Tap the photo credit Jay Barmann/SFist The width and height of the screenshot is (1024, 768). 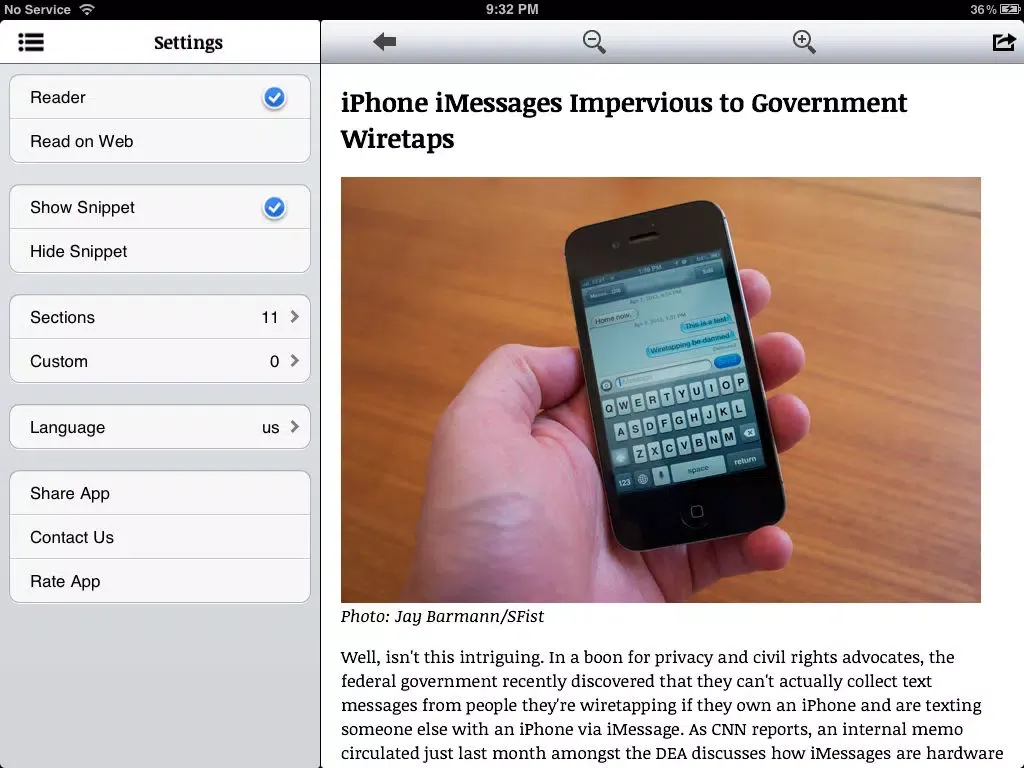[442, 616]
